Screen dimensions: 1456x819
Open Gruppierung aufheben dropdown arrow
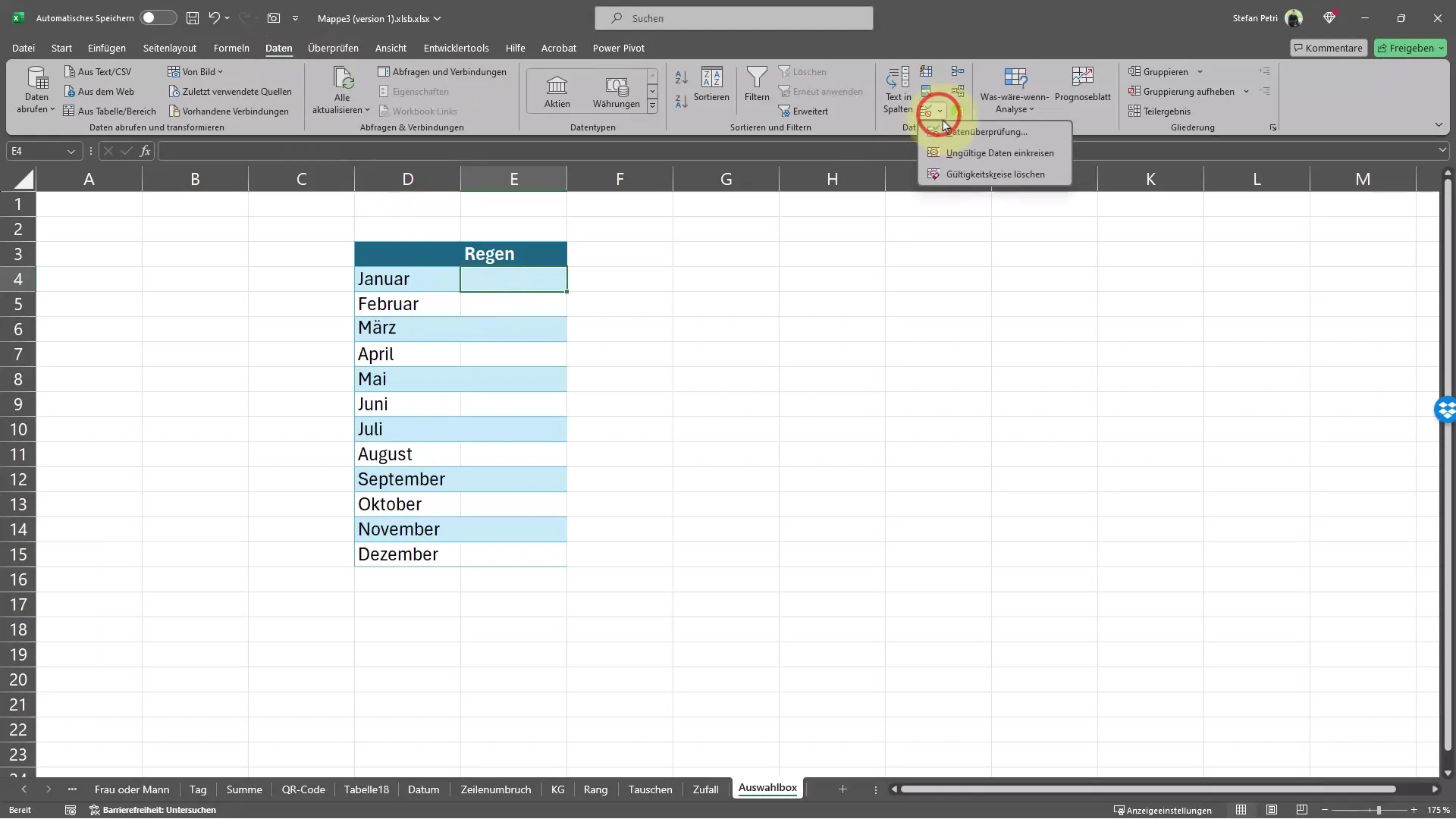[x=1246, y=92]
